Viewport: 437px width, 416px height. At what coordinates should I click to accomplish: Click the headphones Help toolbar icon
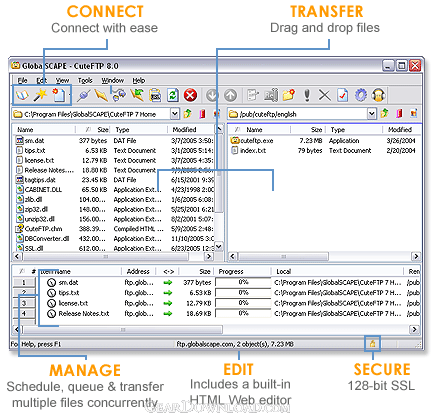point(379,96)
